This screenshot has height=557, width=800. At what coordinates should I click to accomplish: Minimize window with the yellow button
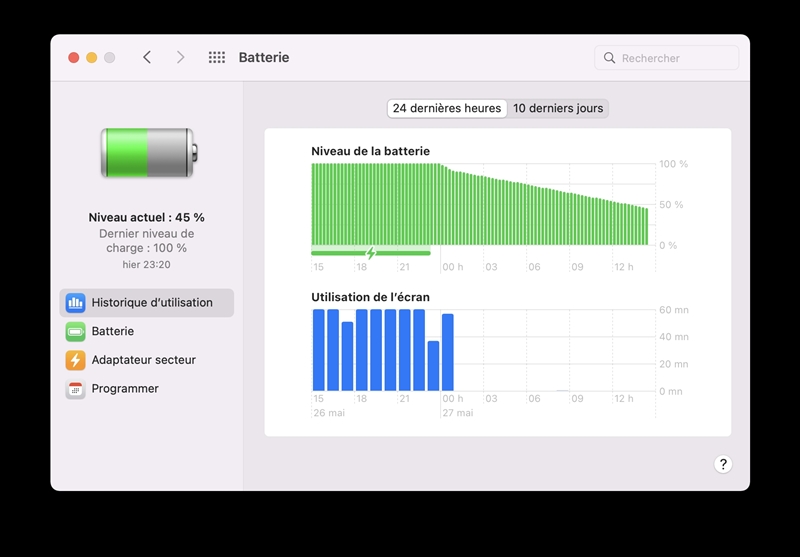pos(91,58)
